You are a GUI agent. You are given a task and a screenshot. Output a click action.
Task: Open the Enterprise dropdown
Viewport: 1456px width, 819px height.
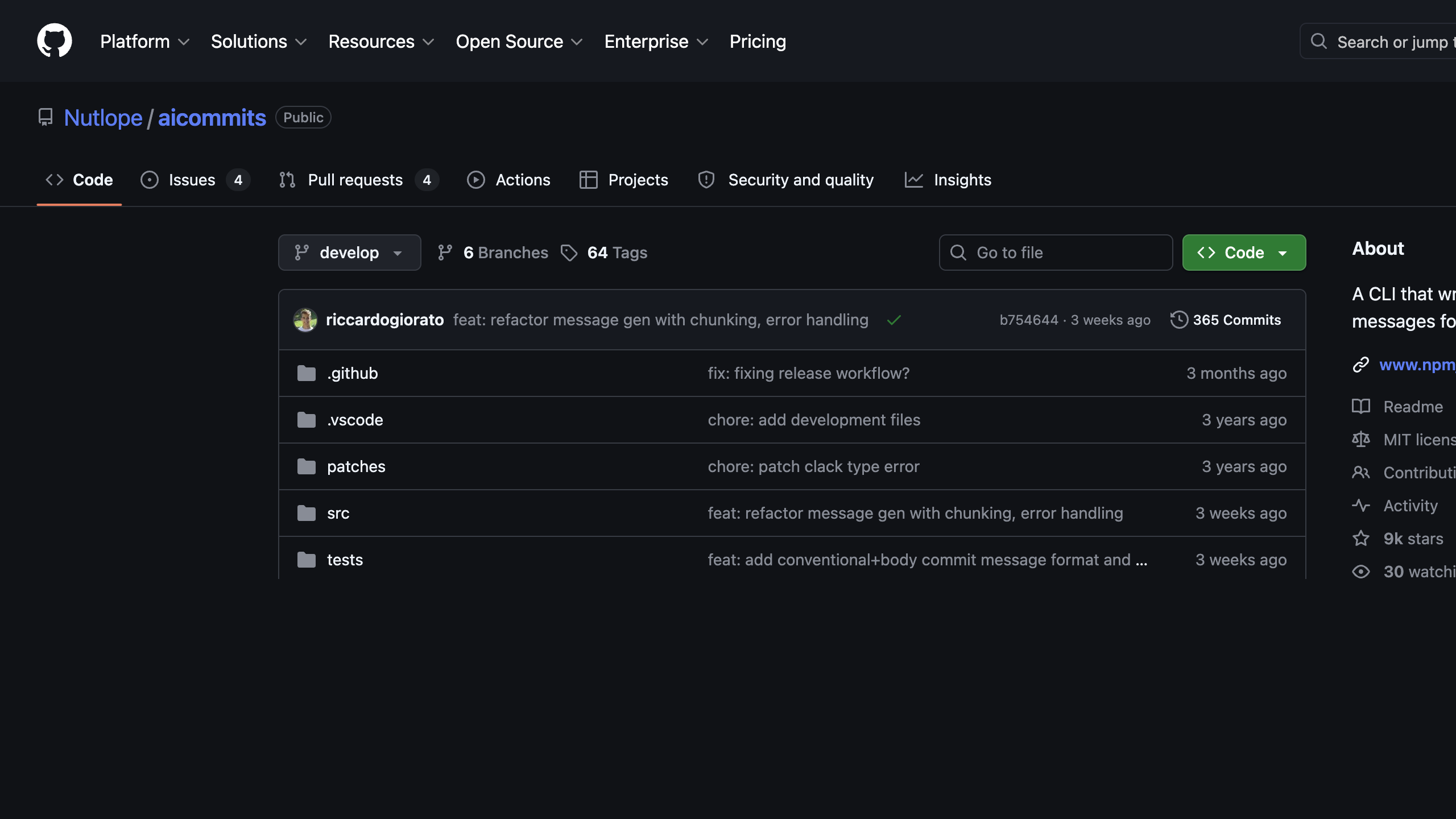656,42
